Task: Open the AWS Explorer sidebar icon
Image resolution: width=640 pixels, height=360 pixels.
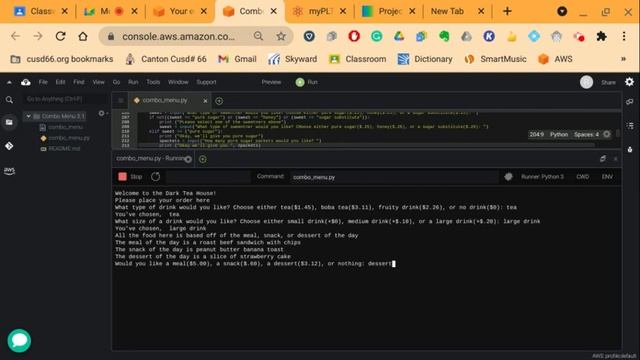Action: pos(9,171)
